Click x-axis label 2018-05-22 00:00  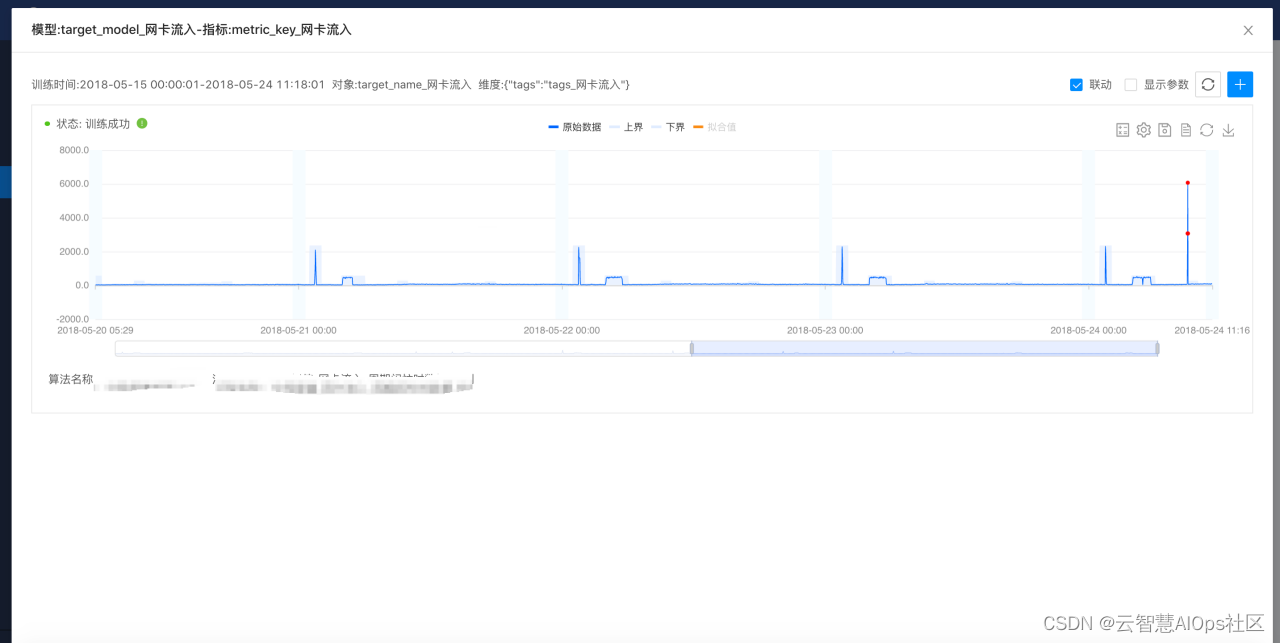point(561,330)
